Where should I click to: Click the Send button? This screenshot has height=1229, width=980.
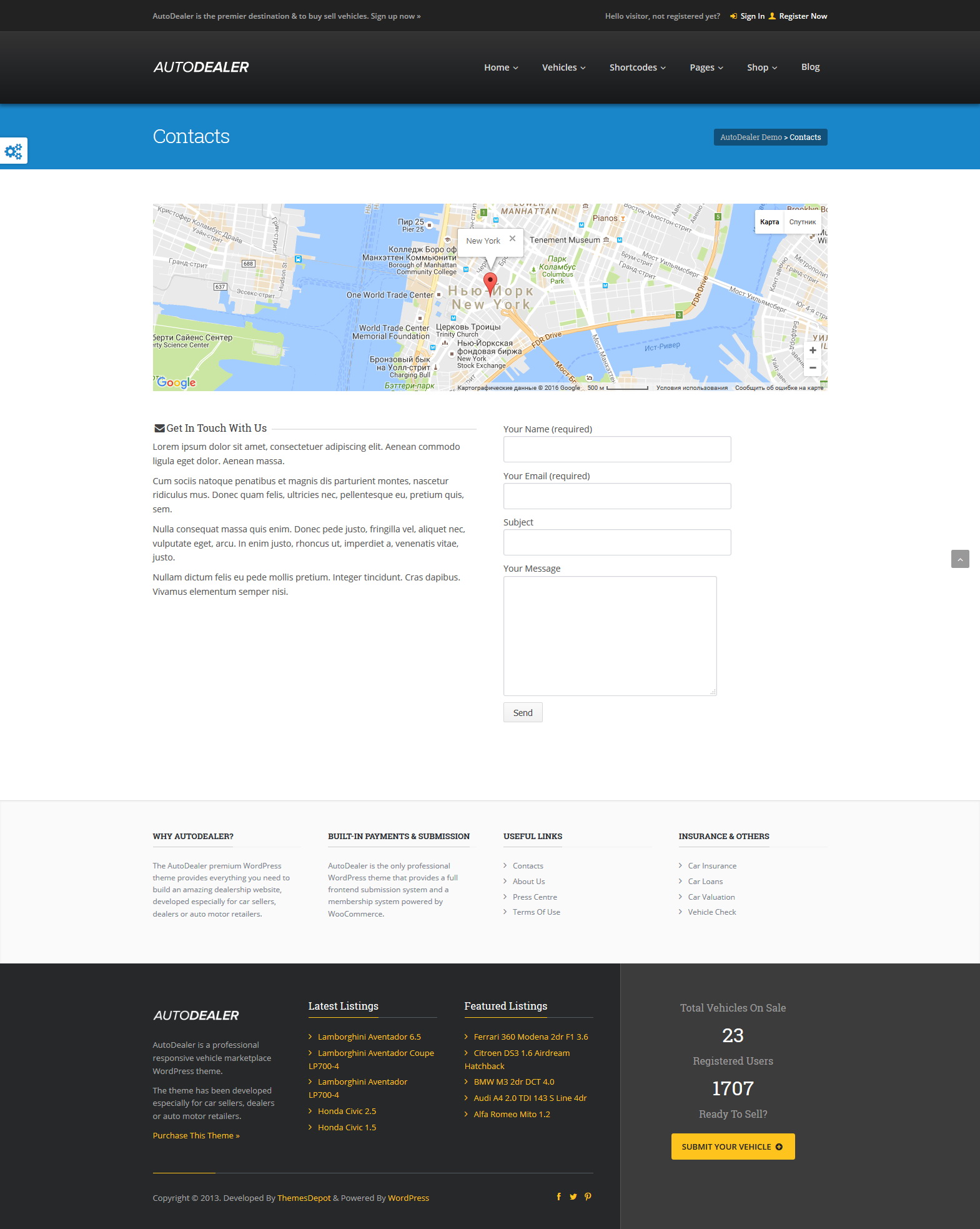[523, 713]
